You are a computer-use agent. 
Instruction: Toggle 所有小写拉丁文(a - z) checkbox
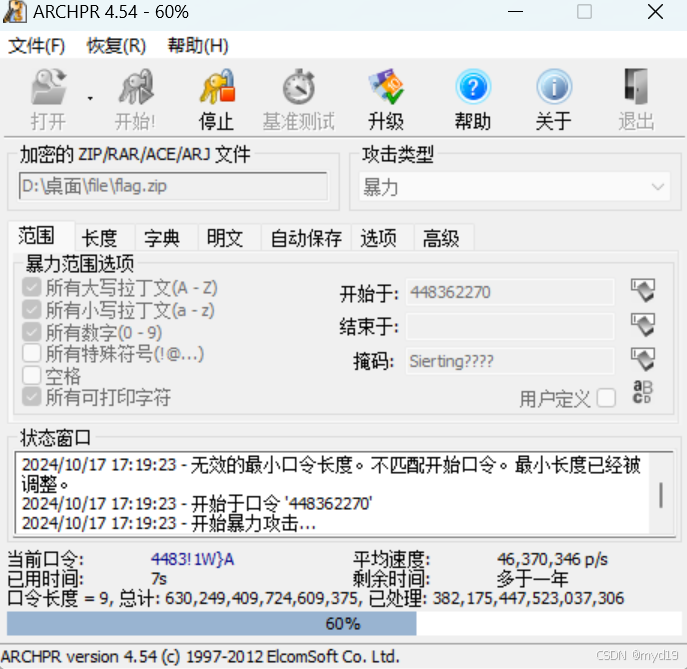point(32,310)
